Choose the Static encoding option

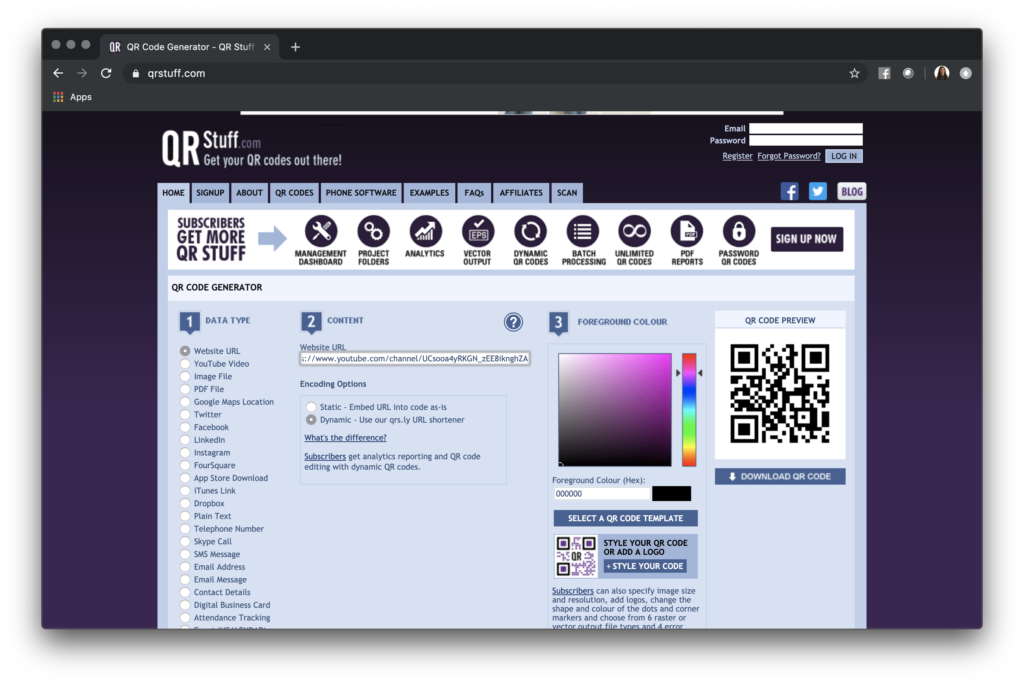click(310, 407)
